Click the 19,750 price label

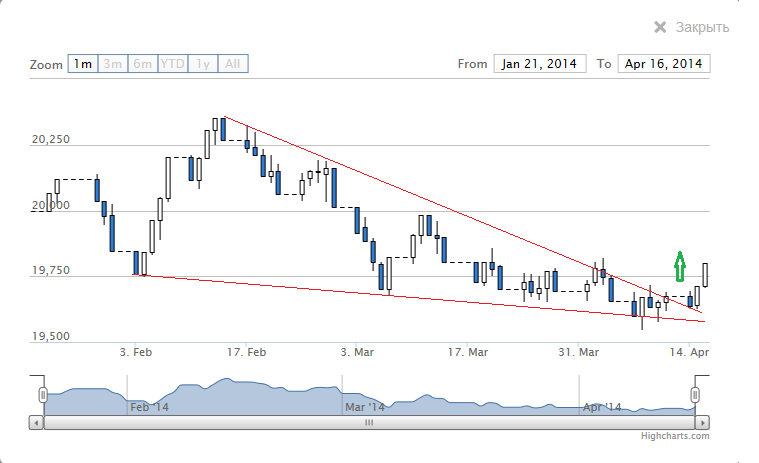pos(51,270)
